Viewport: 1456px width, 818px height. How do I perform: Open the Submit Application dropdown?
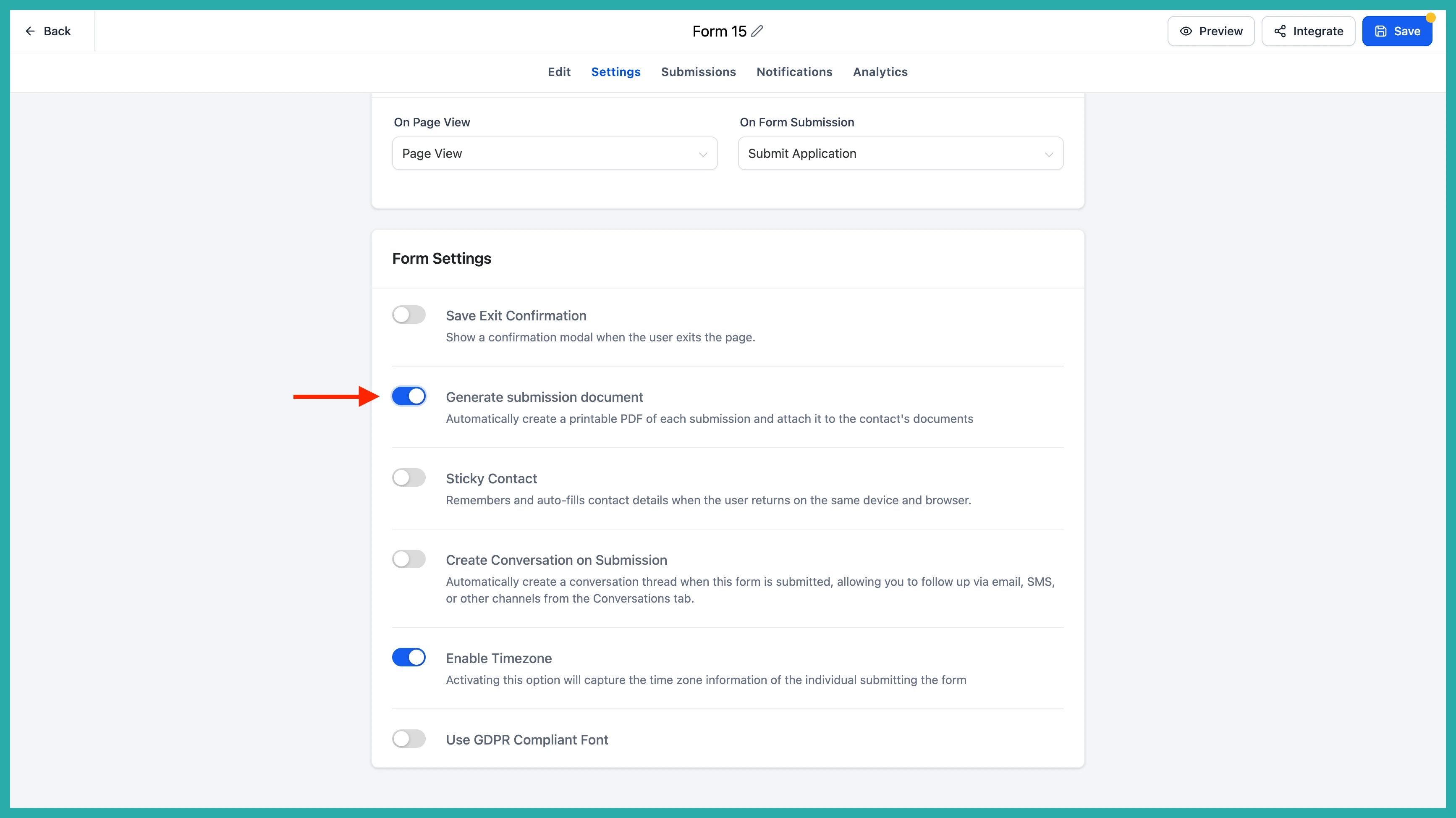click(x=901, y=153)
